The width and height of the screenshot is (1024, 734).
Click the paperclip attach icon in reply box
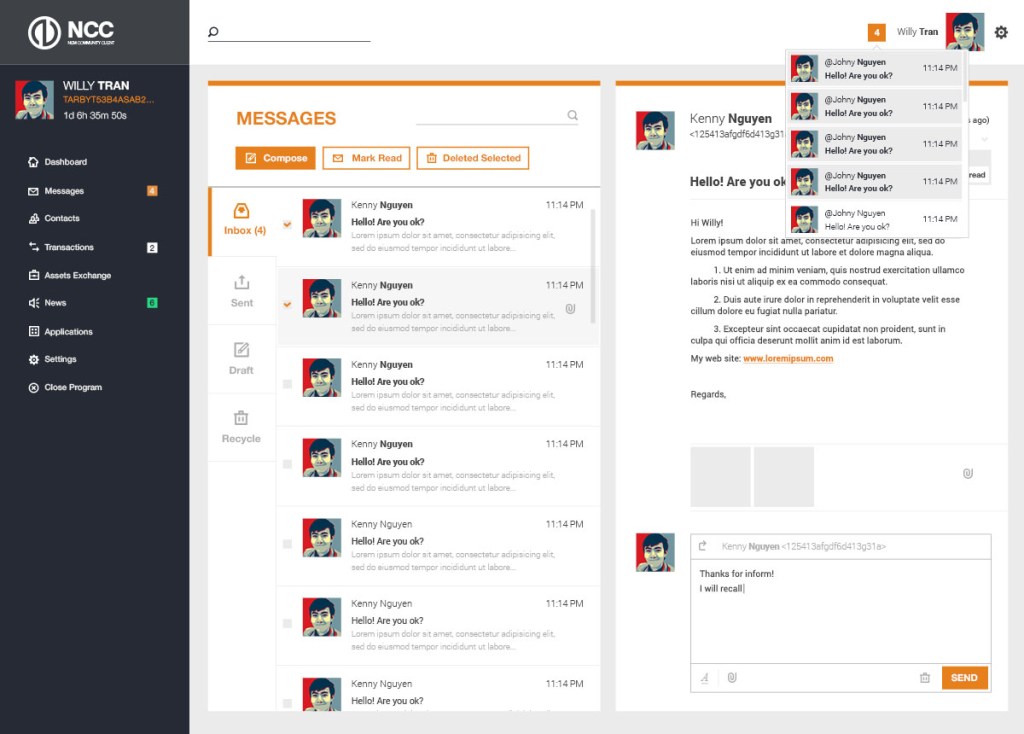[732, 678]
